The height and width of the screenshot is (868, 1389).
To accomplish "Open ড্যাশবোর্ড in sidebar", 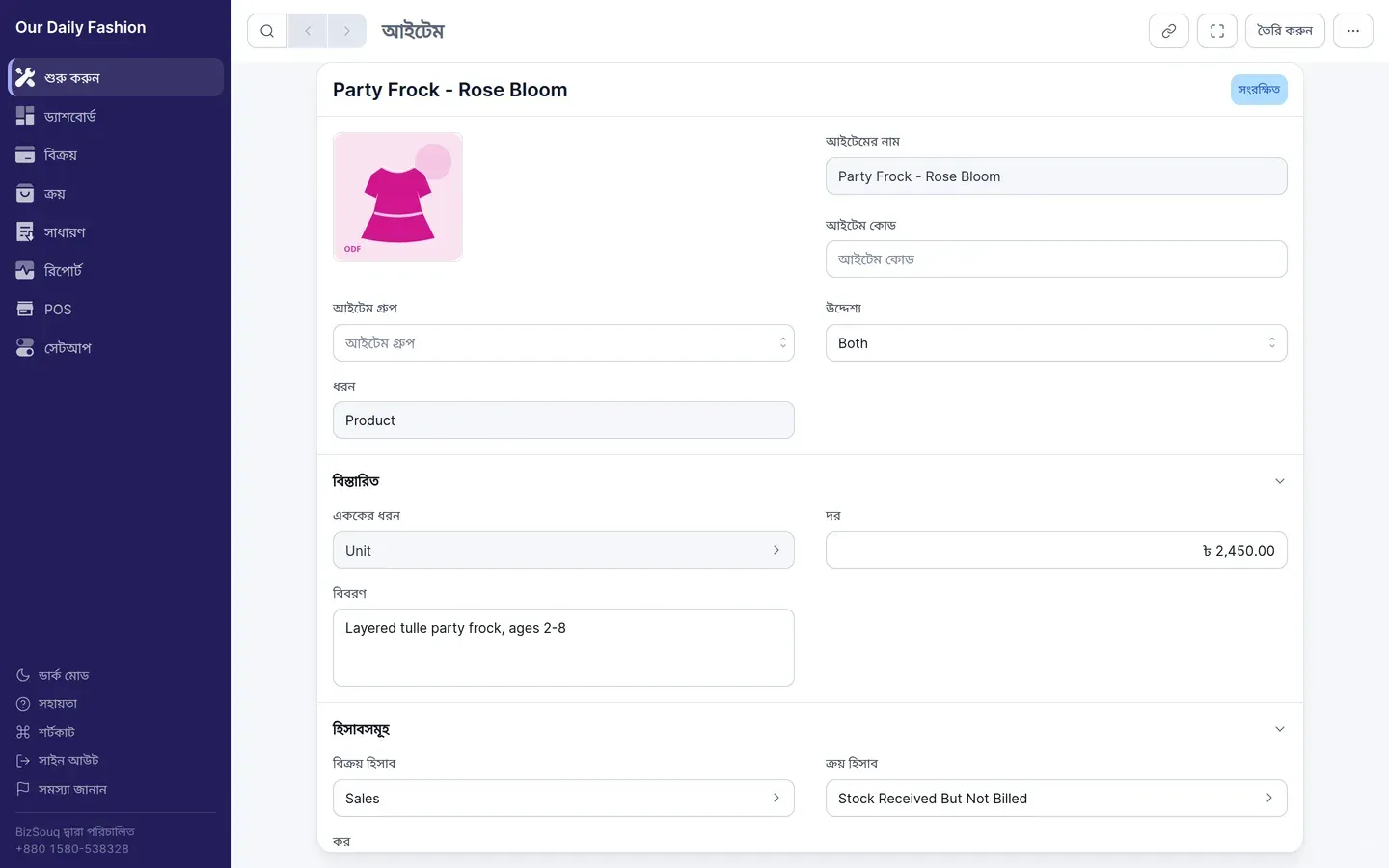I will coord(116,116).
